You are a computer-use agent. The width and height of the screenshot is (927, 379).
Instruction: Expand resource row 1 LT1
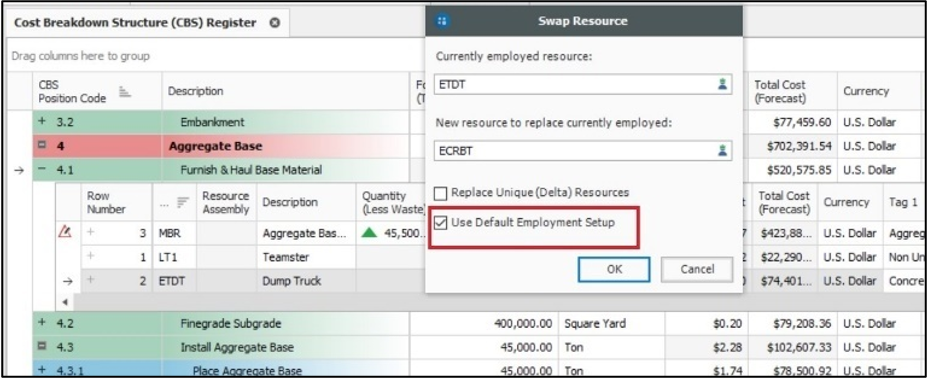click(x=90, y=257)
